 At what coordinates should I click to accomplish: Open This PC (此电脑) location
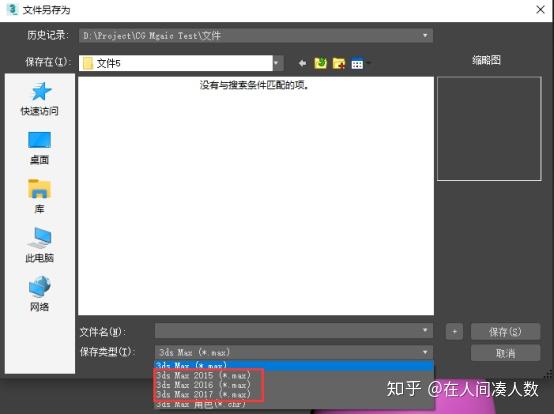(39, 245)
